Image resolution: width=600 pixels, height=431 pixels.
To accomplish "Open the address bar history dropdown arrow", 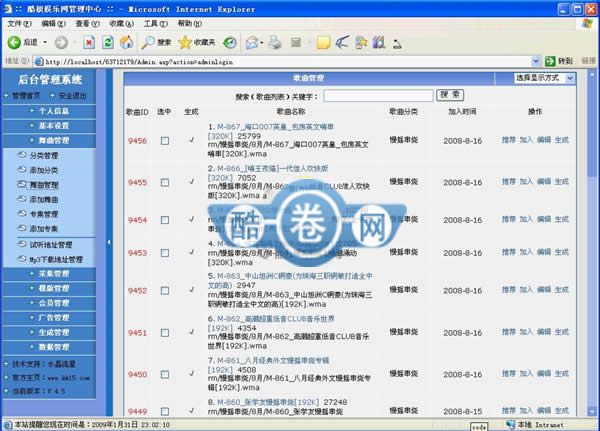I will click(536, 61).
